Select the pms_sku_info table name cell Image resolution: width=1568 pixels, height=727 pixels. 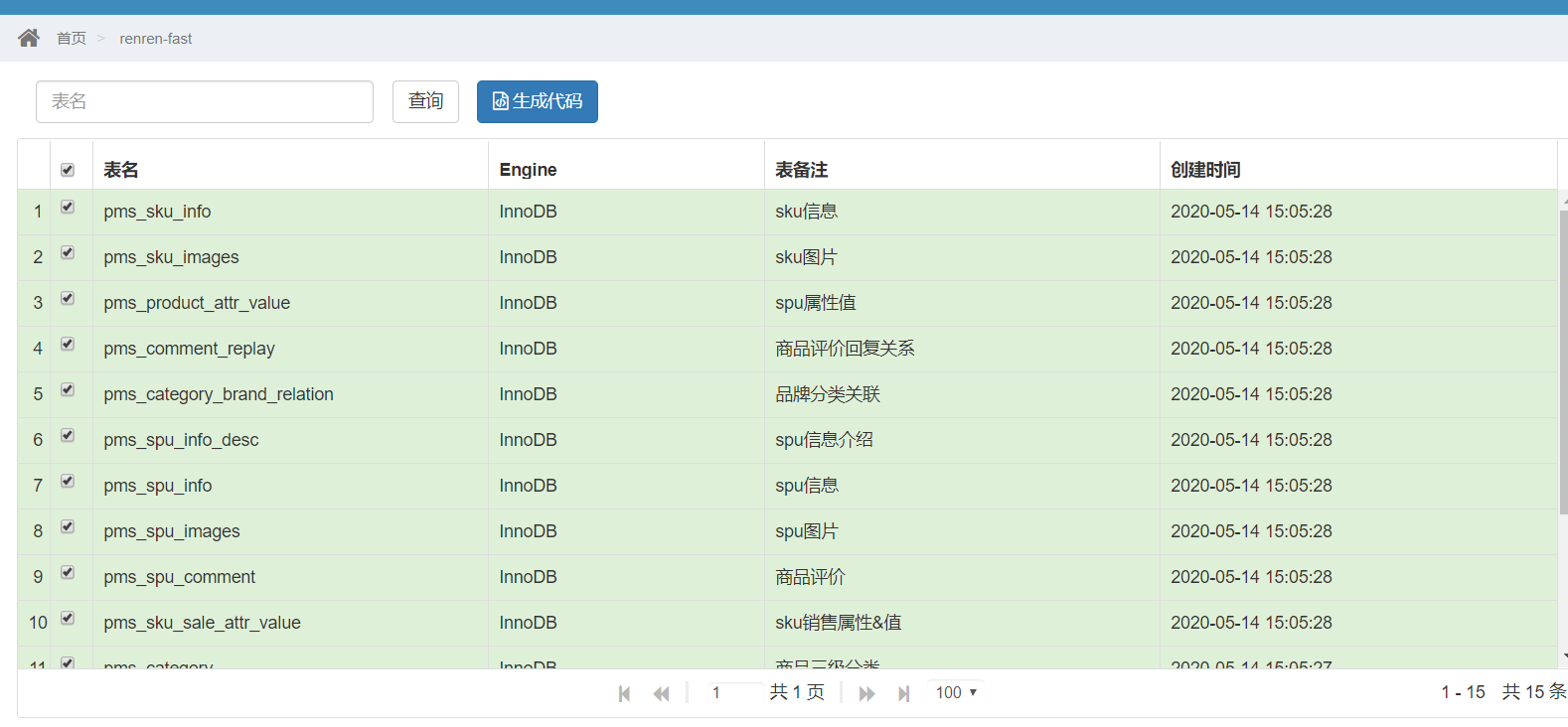point(290,212)
